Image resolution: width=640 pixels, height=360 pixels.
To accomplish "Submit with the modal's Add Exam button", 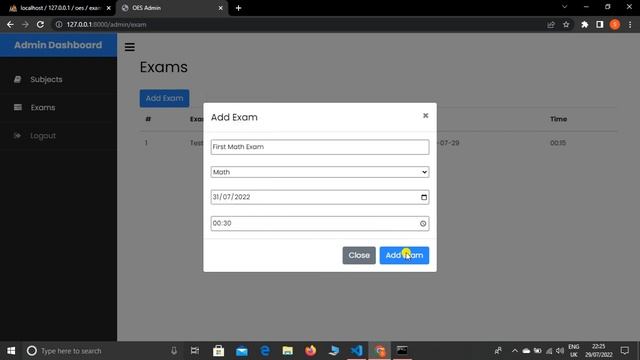I will click(x=404, y=256).
